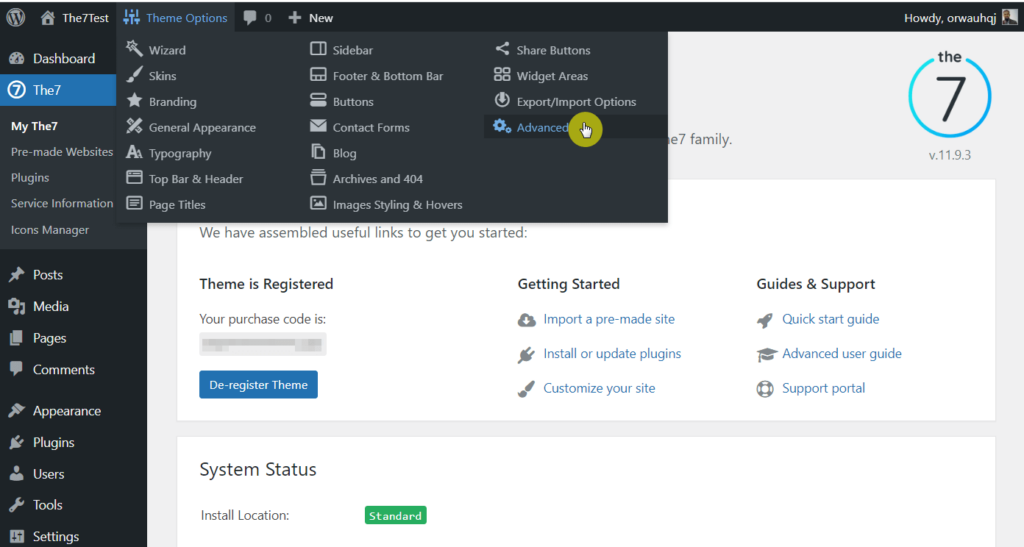Image resolution: width=1024 pixels, height=547 pixels.
Task: Select General Appearance menu entry
Action: pos(202,128)
